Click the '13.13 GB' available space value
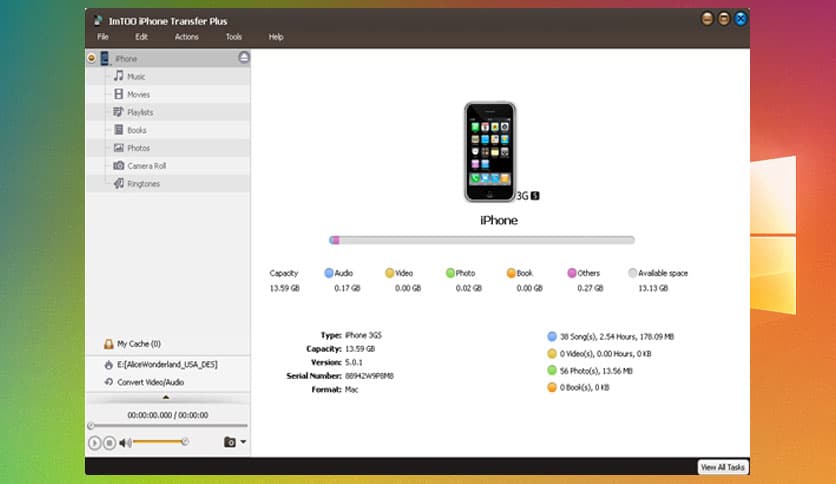This screenshot has width=836, height=484. (653, 288)
